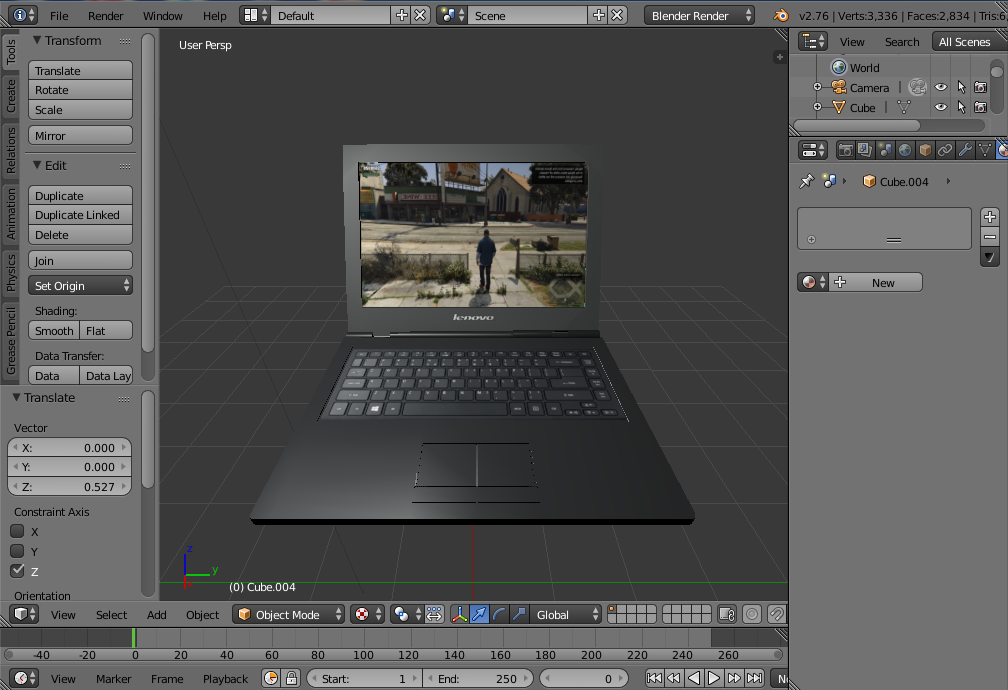Open the Render Layers properties tab

pyautogui.click(x=865, y=150)
